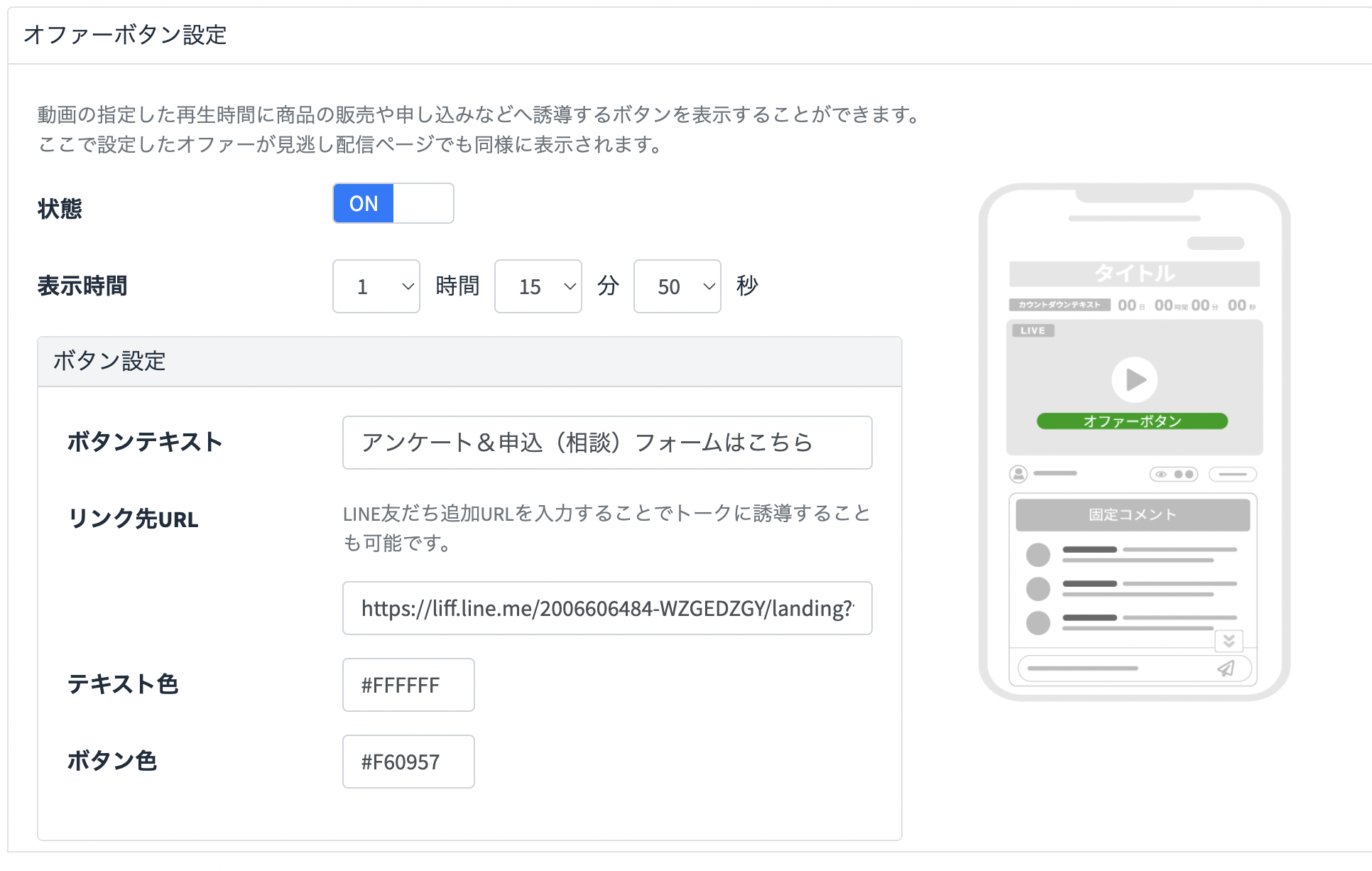Click the ボタンテキスト input field
Screen dimensions: 1372x871
[x=606, y=443]
